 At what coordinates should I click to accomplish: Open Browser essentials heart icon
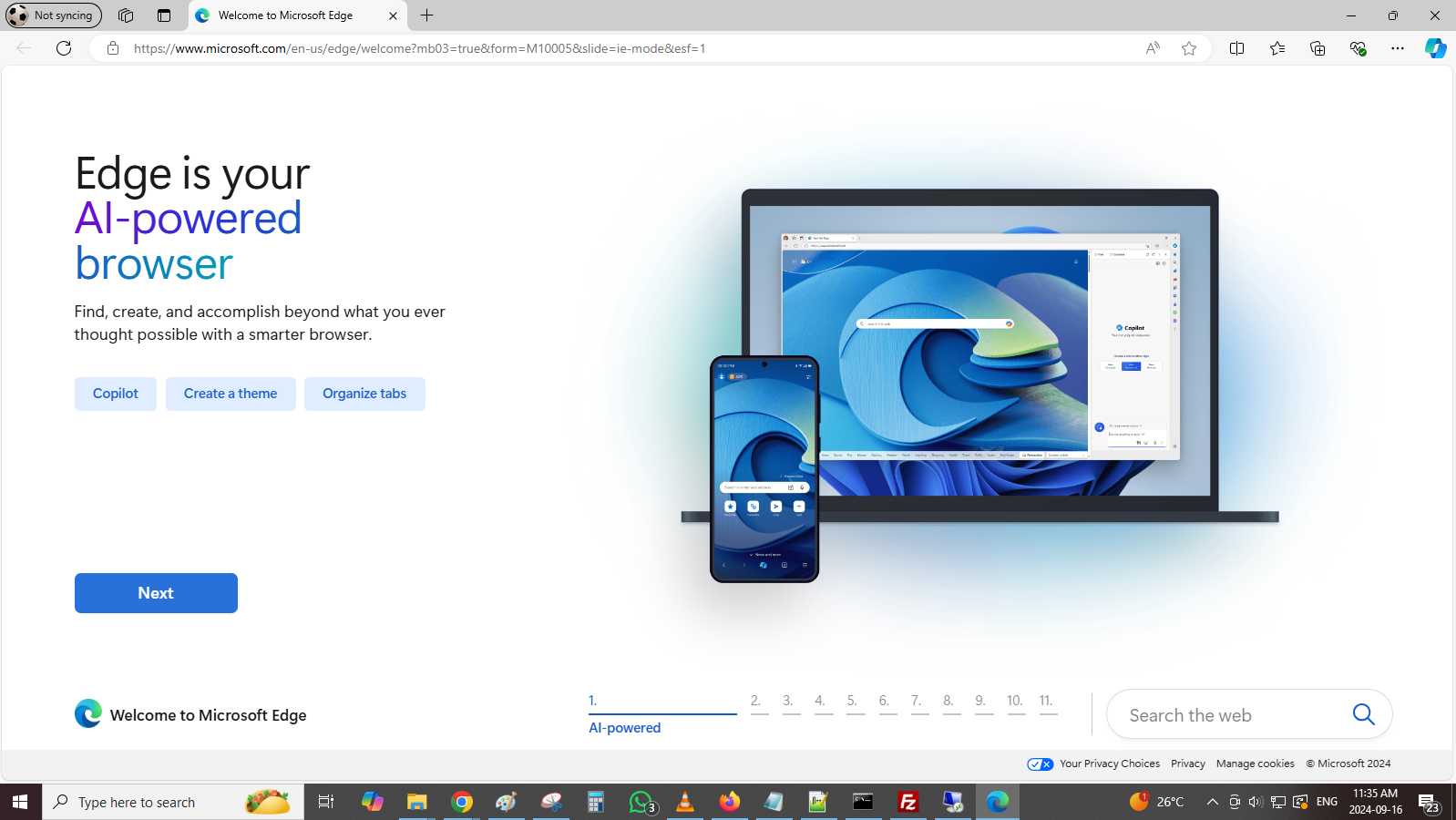point(1358,48)
